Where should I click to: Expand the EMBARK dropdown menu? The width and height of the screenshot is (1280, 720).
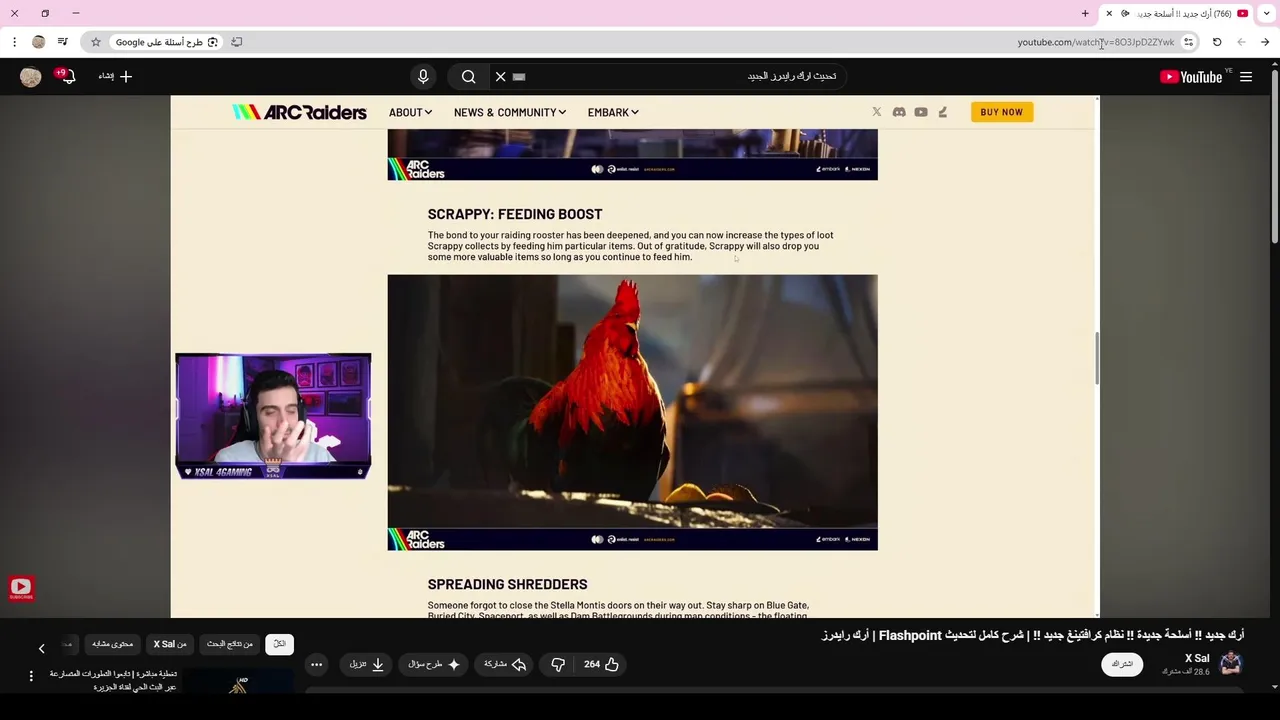[613, 112]
